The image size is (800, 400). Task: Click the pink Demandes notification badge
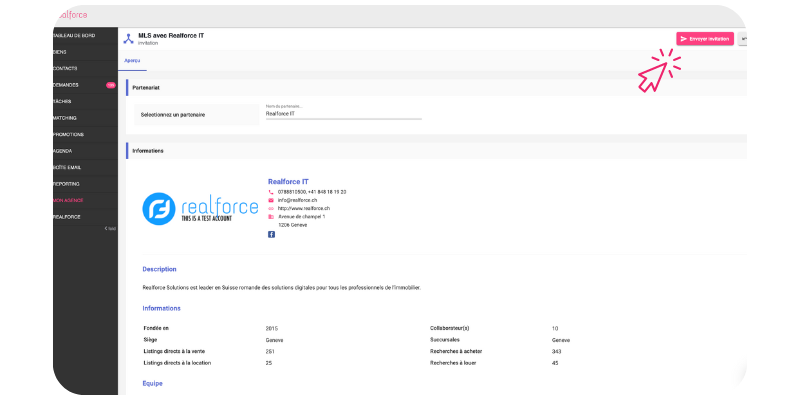click(x=111, y=85)
